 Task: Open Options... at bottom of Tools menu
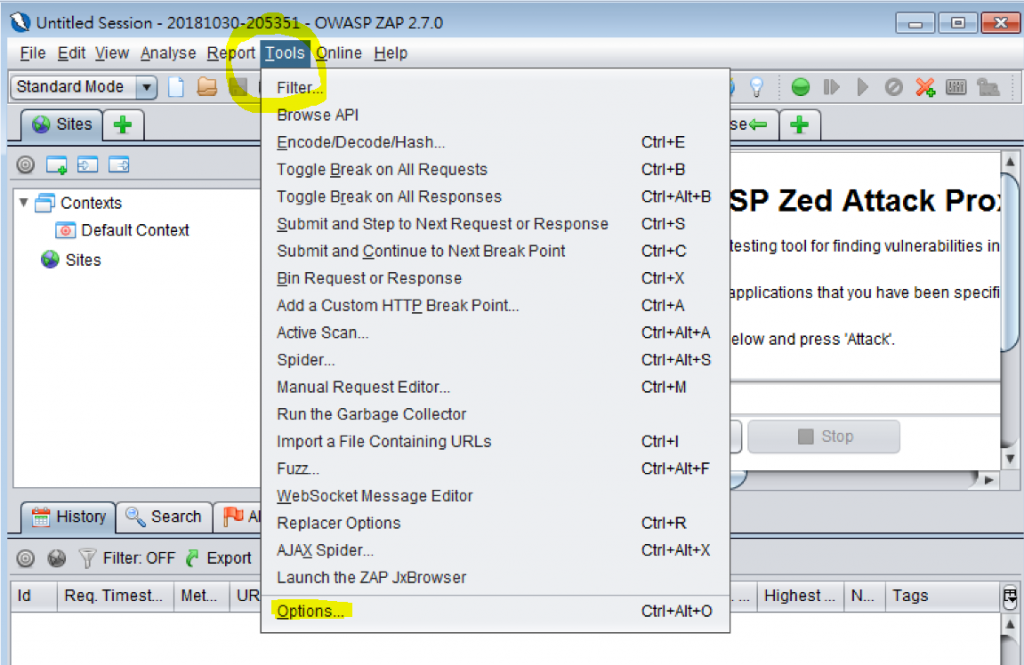pyautogui.click(x=495, y=611)
